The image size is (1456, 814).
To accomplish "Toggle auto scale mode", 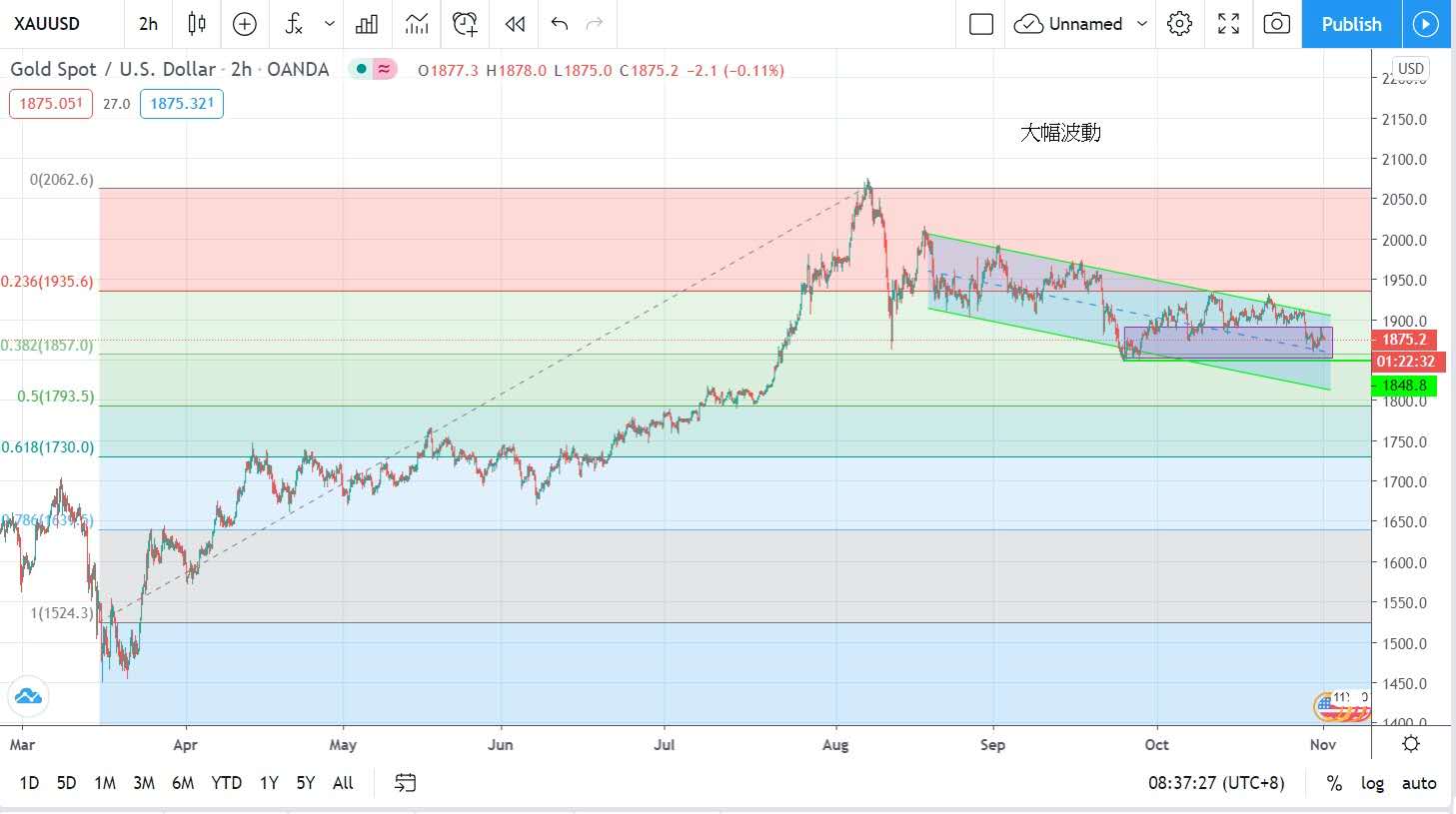I will (x=1418, y=783).
